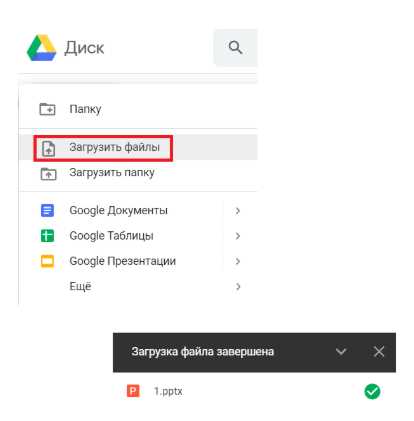Image resolution: width=414 pixels, height=421 pixels.
Task: Click the green upload-complete checkmark
Action: 372,391
